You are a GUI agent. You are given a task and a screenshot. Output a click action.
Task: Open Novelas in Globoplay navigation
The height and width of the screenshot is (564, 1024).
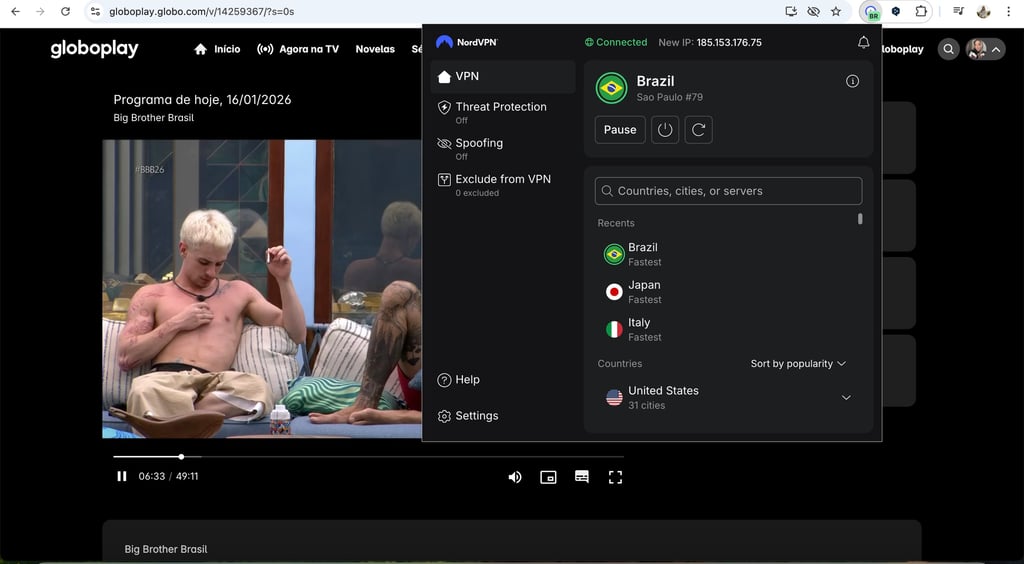(375, 49)
